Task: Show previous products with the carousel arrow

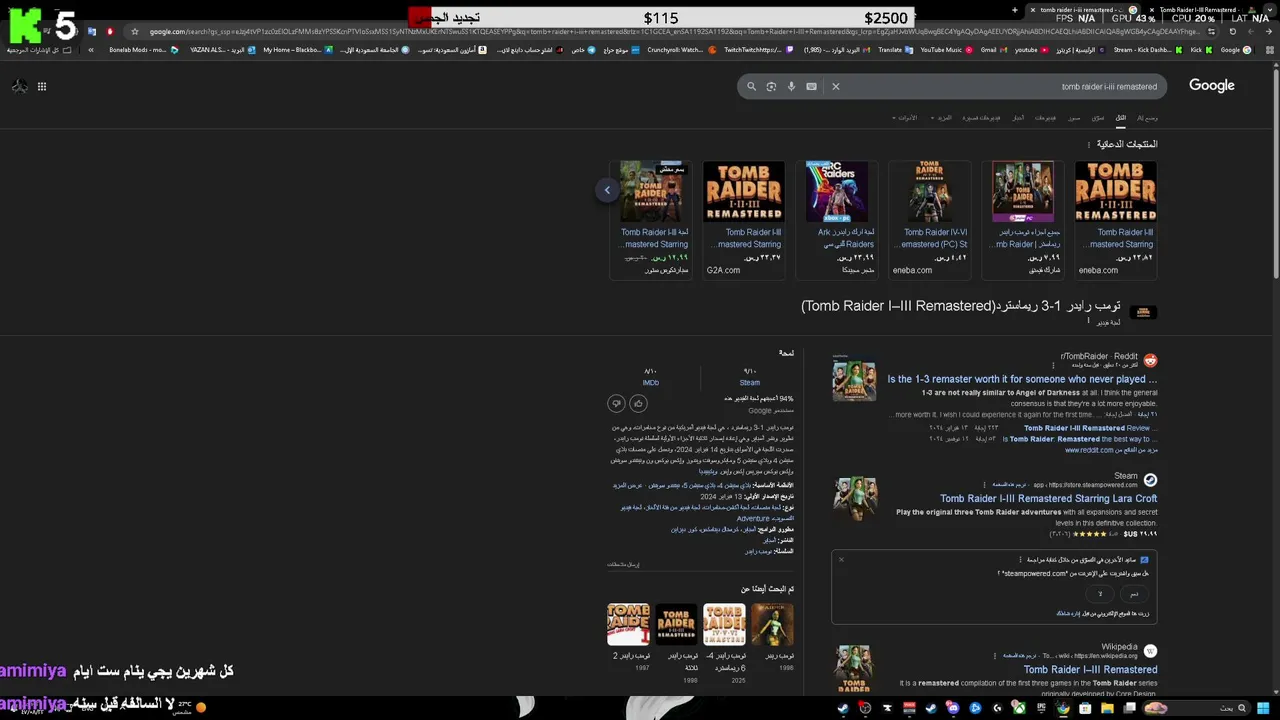Action: (x=607, y=190)
